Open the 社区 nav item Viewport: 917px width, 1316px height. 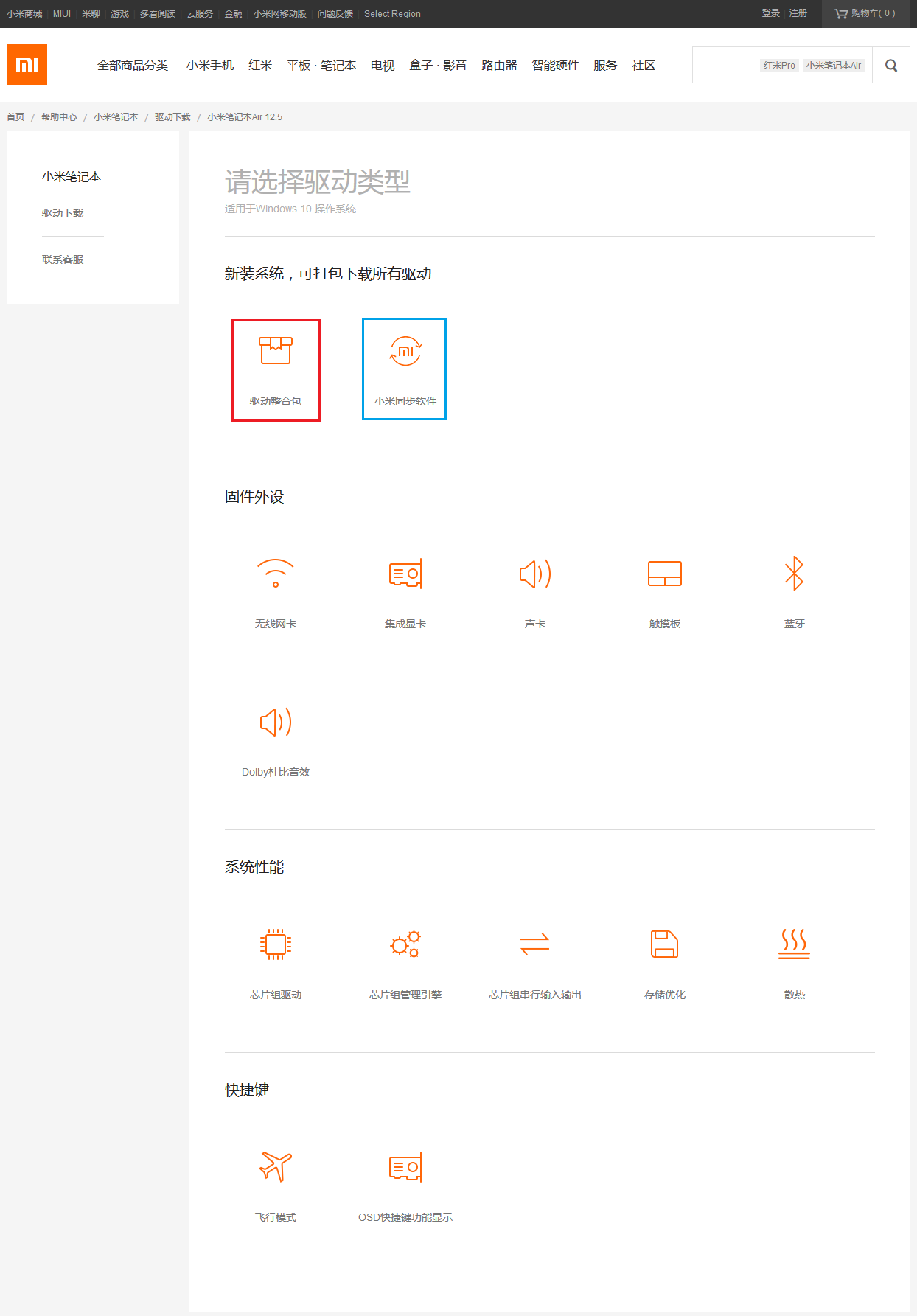pos(644,66)
